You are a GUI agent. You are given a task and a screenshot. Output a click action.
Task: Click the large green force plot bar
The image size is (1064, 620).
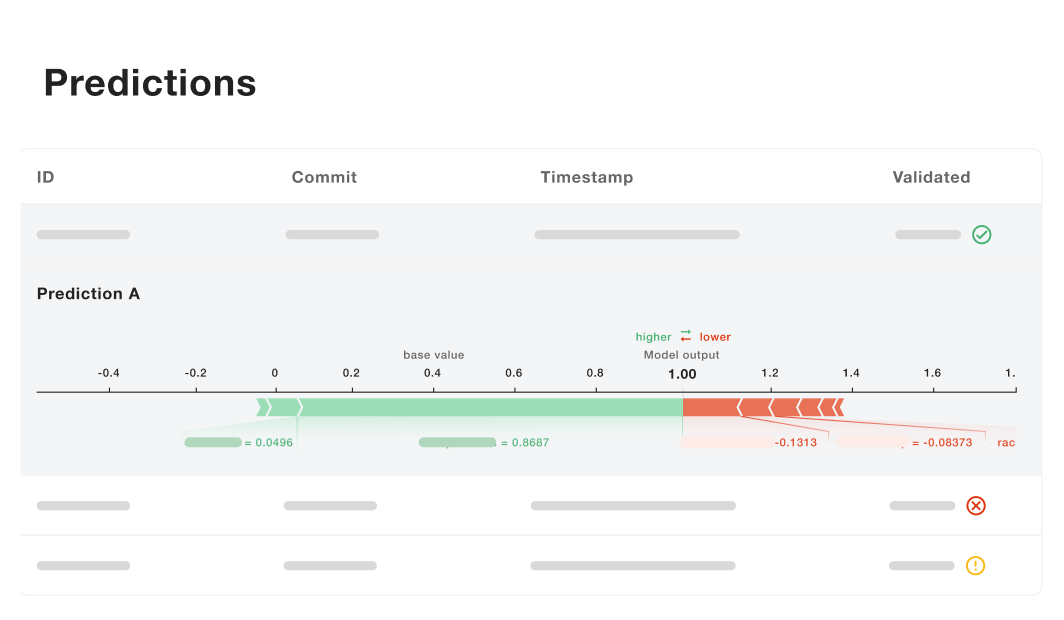[491, 407]
